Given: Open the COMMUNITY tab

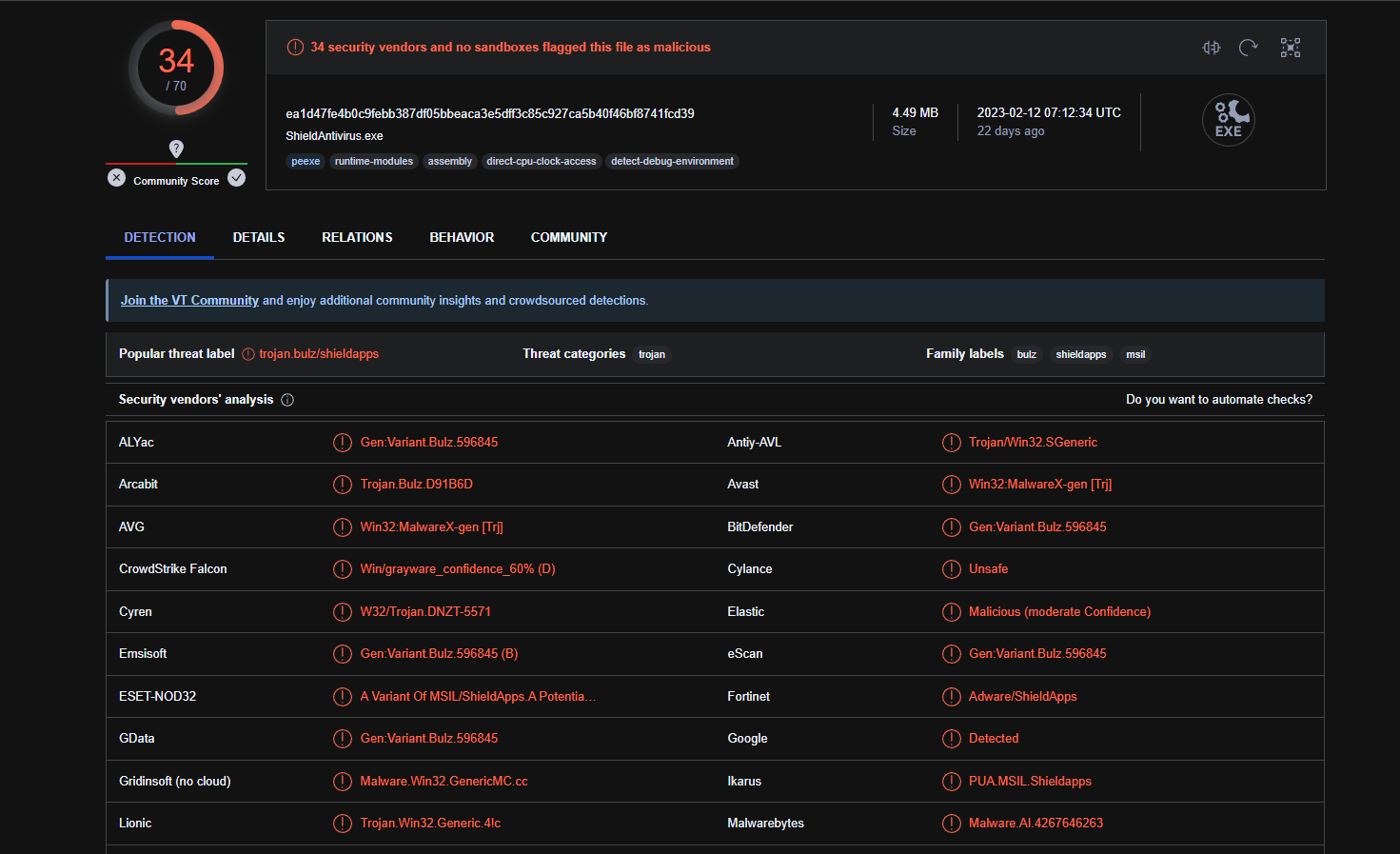Looking at the screenshot, I should 569,238.
